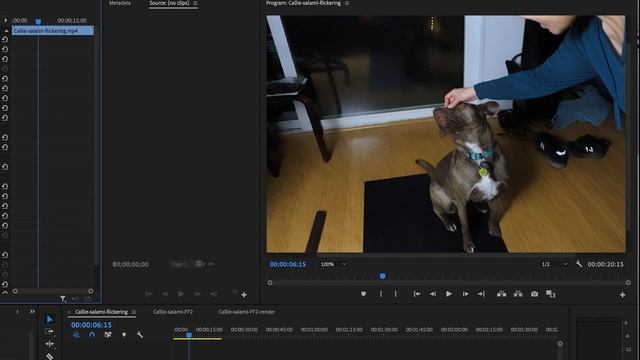Click the first reset parameter arrow
This screenshot has width=640, height=360.
[x=5, y=40]
